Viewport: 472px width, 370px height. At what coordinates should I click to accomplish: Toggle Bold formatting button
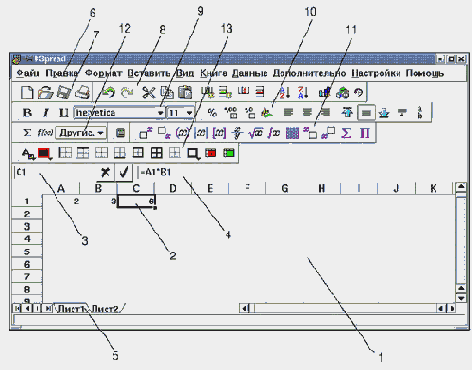click(27, 113)
